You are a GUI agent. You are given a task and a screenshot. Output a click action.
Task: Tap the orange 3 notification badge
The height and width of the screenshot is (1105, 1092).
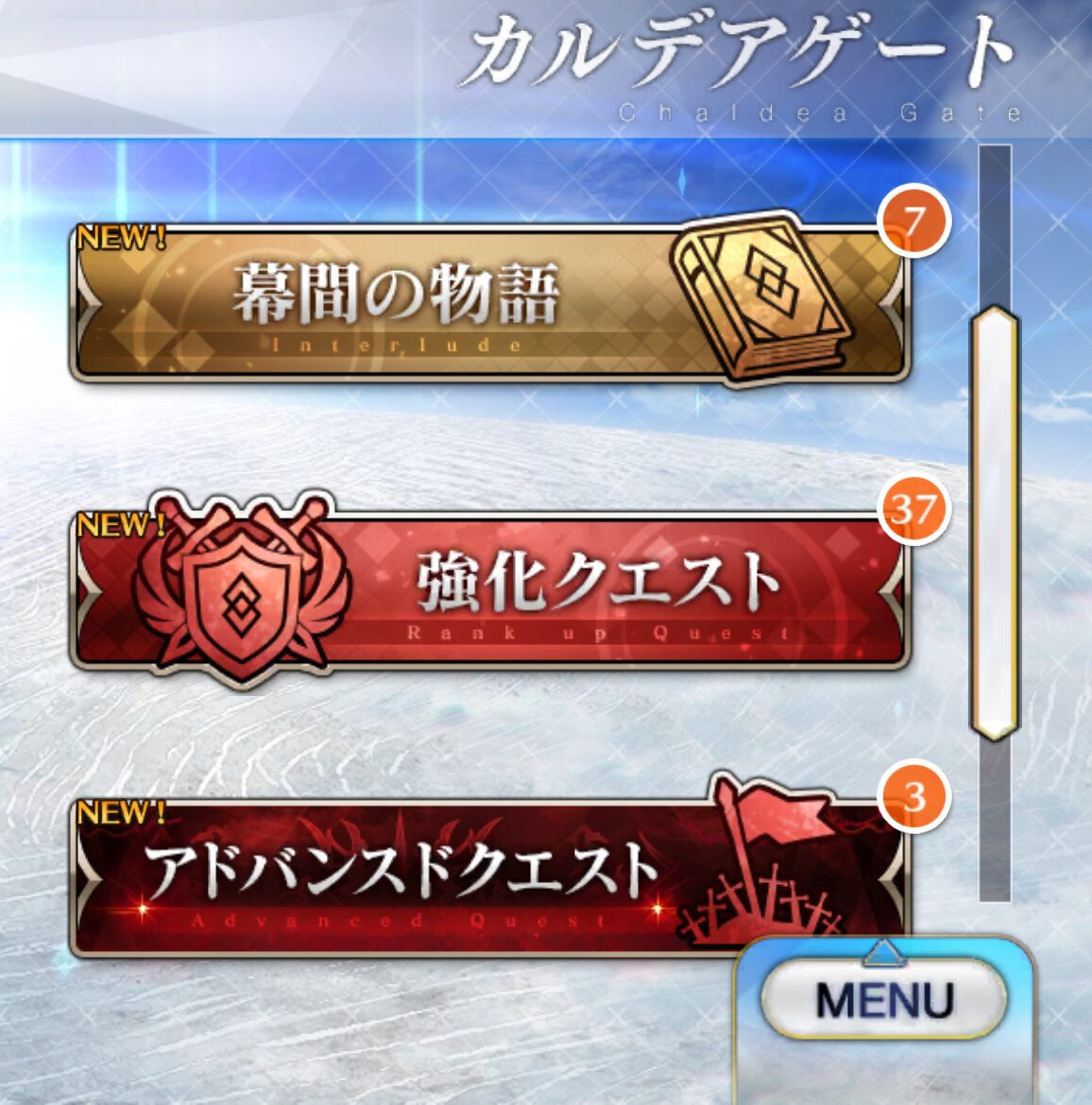coord(914,796)
